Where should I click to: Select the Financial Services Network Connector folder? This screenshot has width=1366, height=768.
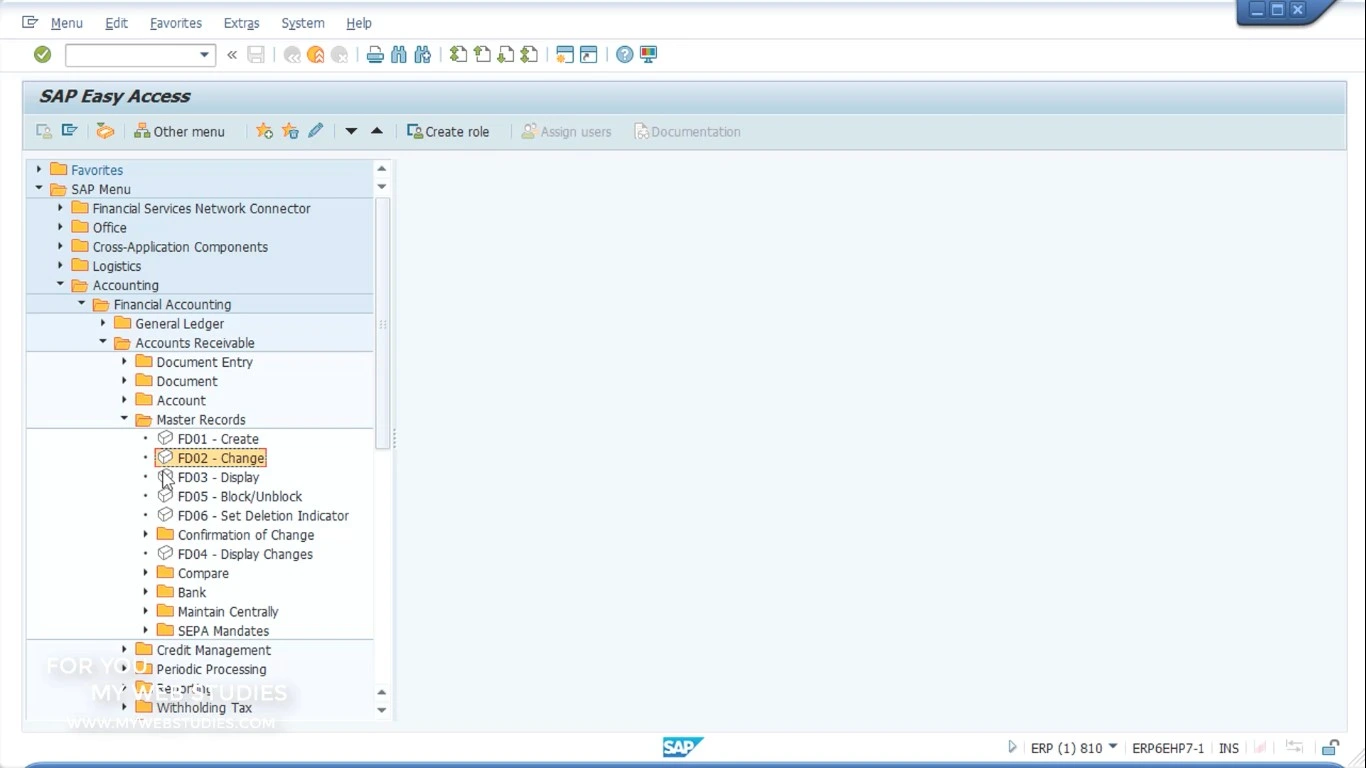[201, 208]
